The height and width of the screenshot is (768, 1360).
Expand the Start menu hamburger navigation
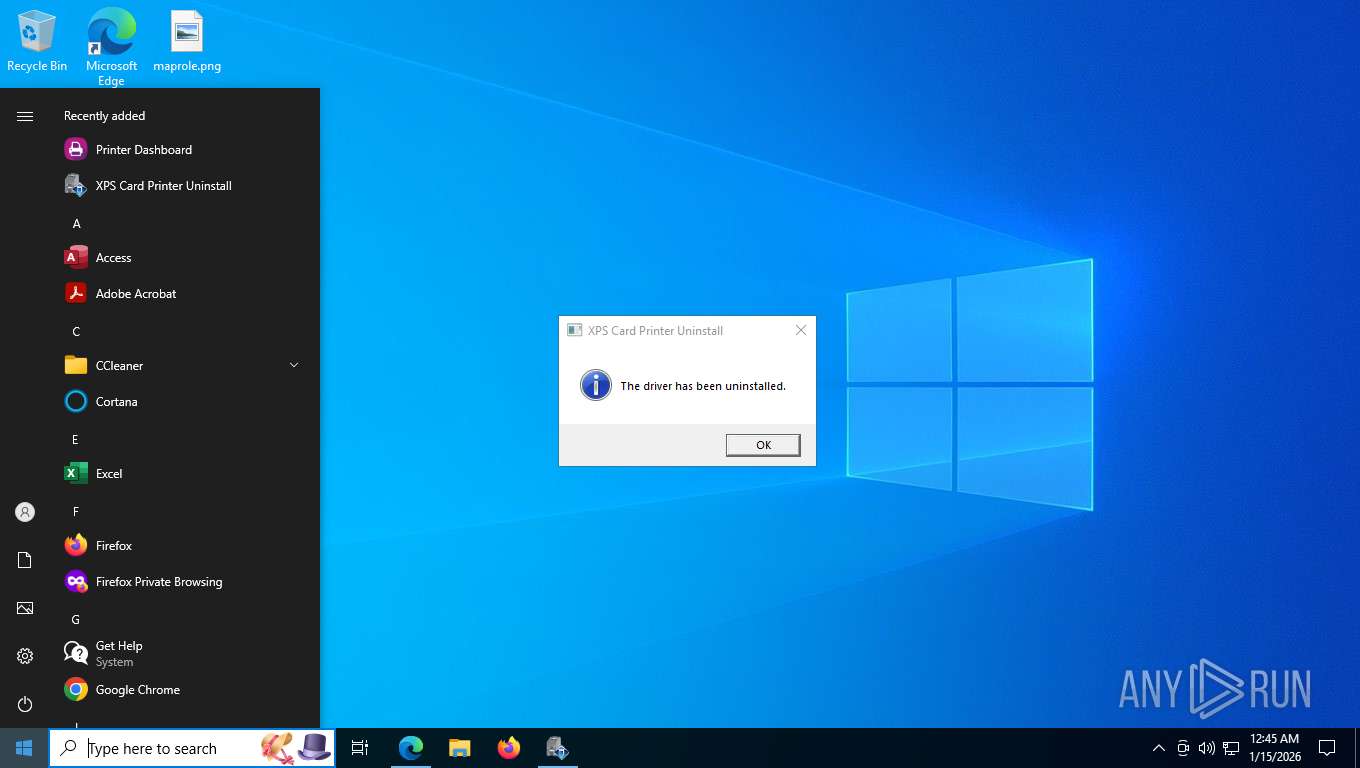pos(25,116)
